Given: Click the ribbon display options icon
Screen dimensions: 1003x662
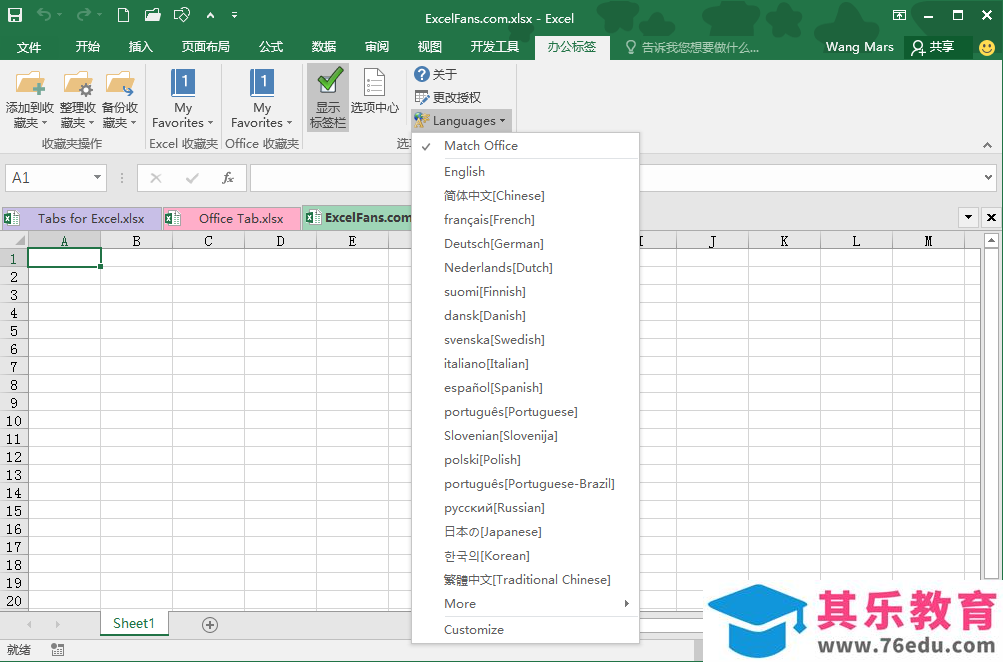Looking at the screenshot, I should (899, 15).
